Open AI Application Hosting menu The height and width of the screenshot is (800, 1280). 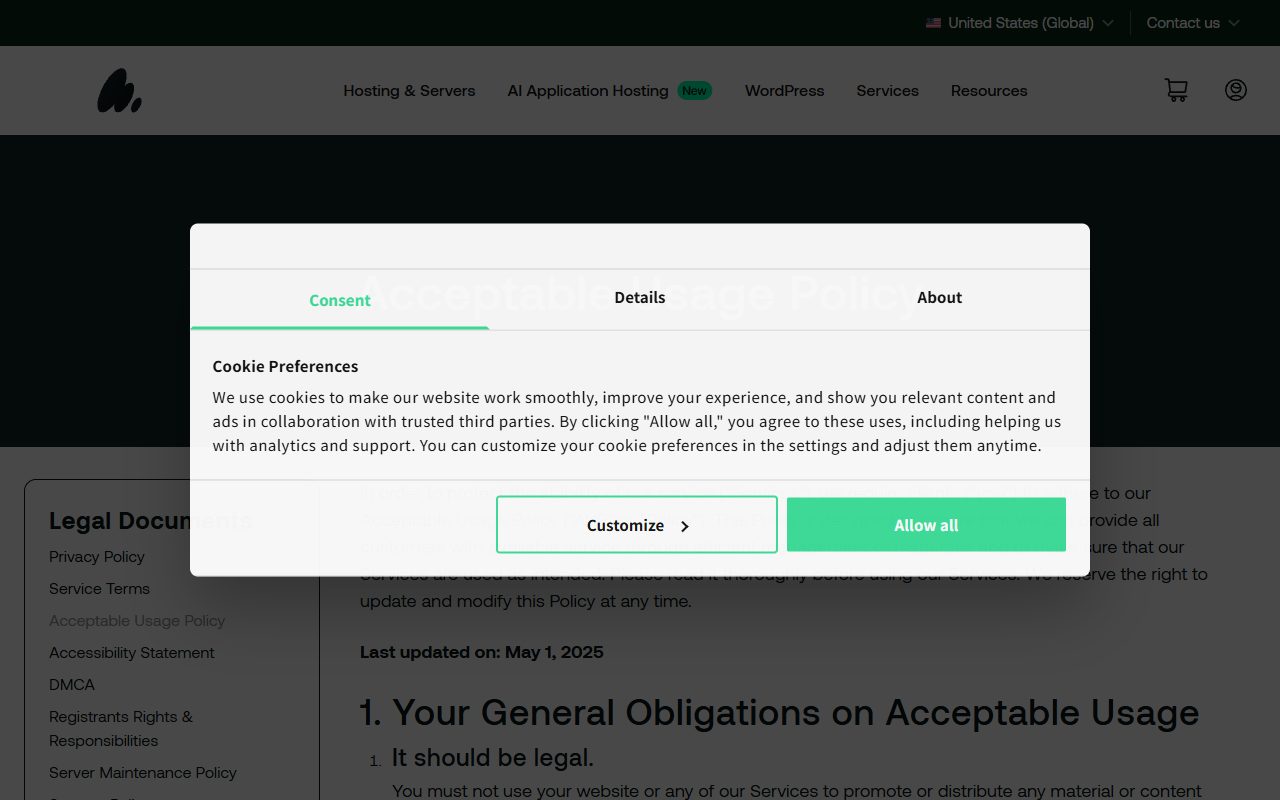(588, 91)
